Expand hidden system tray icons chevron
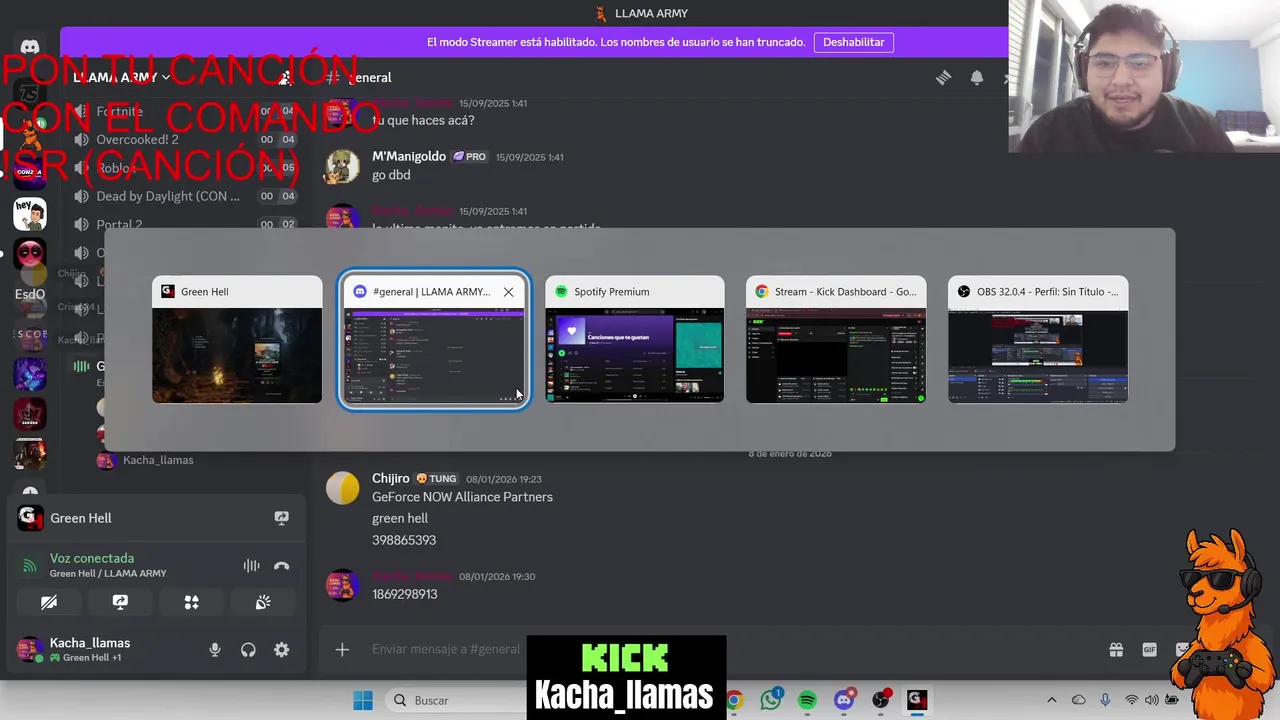Image resolution: width=1280 pixels, height=720 pixels. [x=1051, y=700]
